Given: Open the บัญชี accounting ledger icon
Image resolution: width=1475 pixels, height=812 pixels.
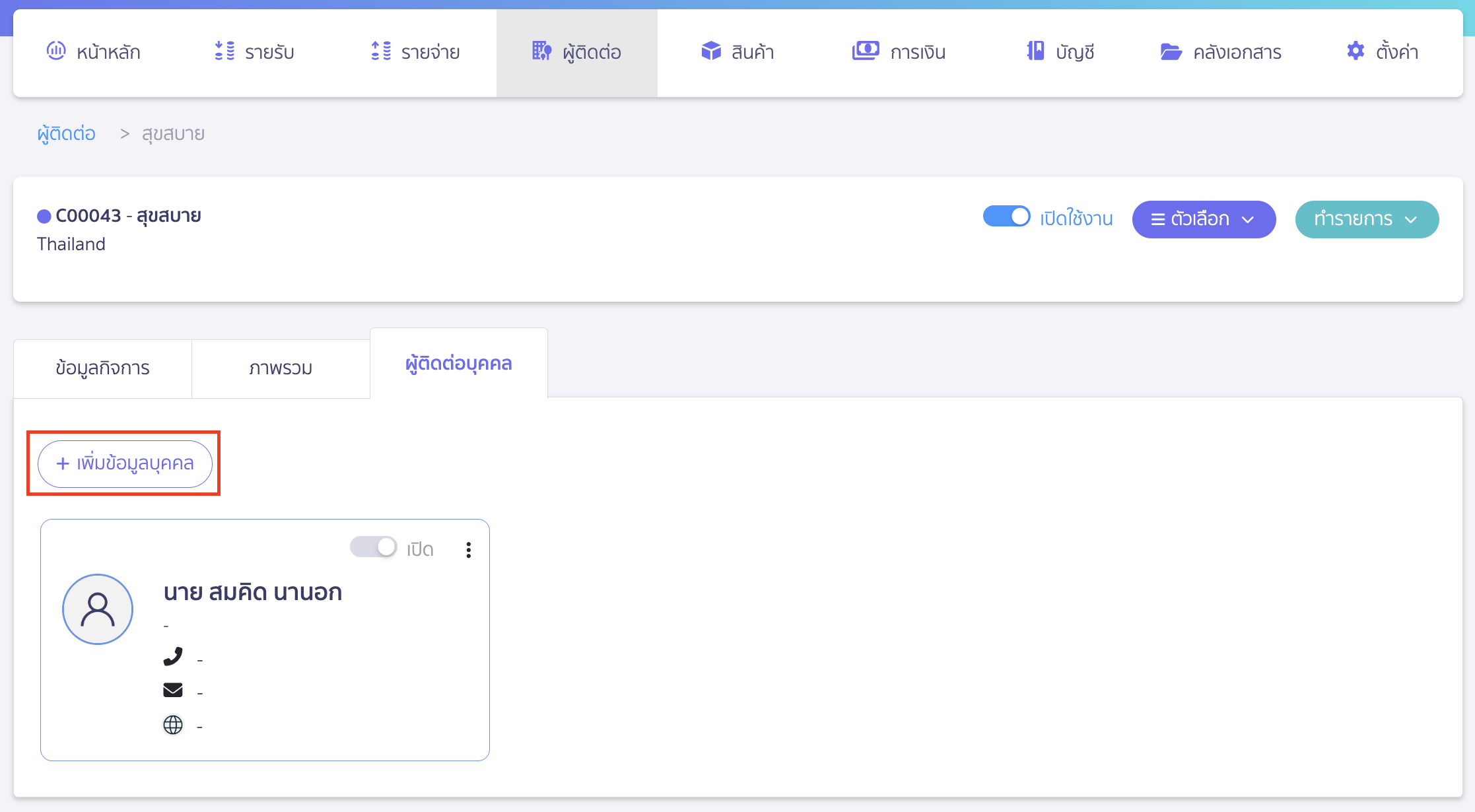Looking at the screenshot, I should (x=1035, y=51).
